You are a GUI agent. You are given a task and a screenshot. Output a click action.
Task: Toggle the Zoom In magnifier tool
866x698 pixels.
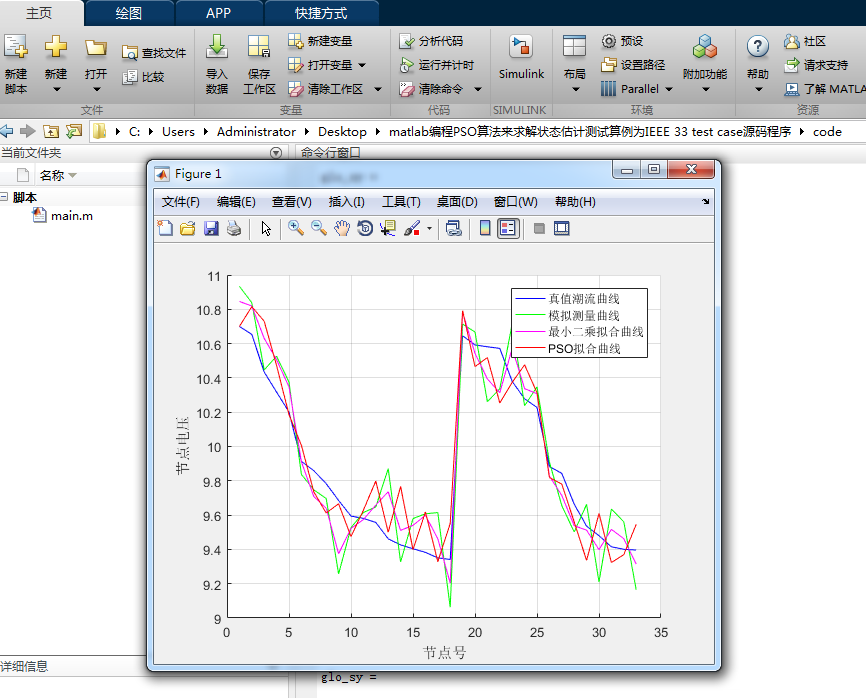[295, 228]
